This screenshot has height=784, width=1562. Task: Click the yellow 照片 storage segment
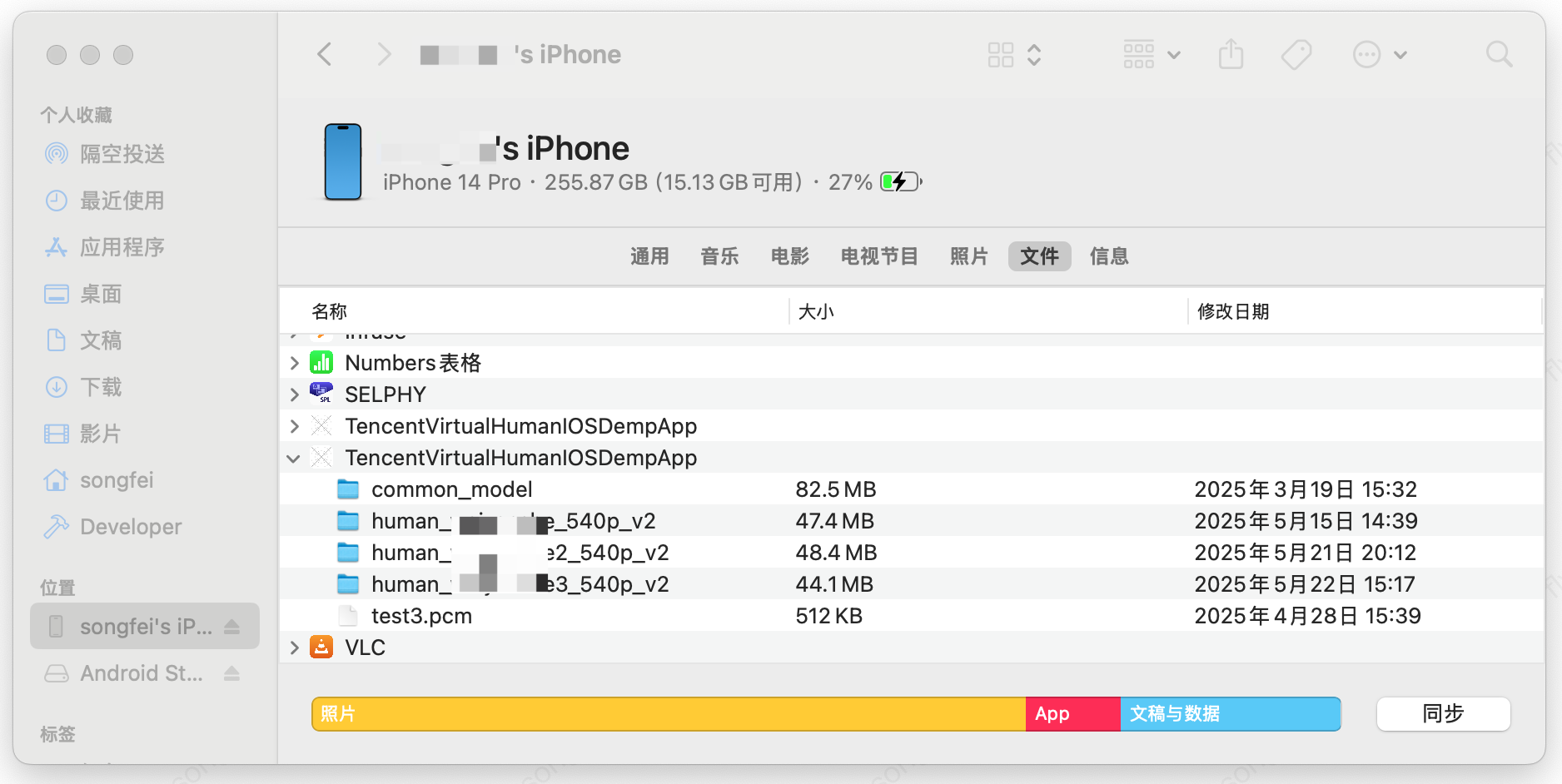click(x=669, y=714)
